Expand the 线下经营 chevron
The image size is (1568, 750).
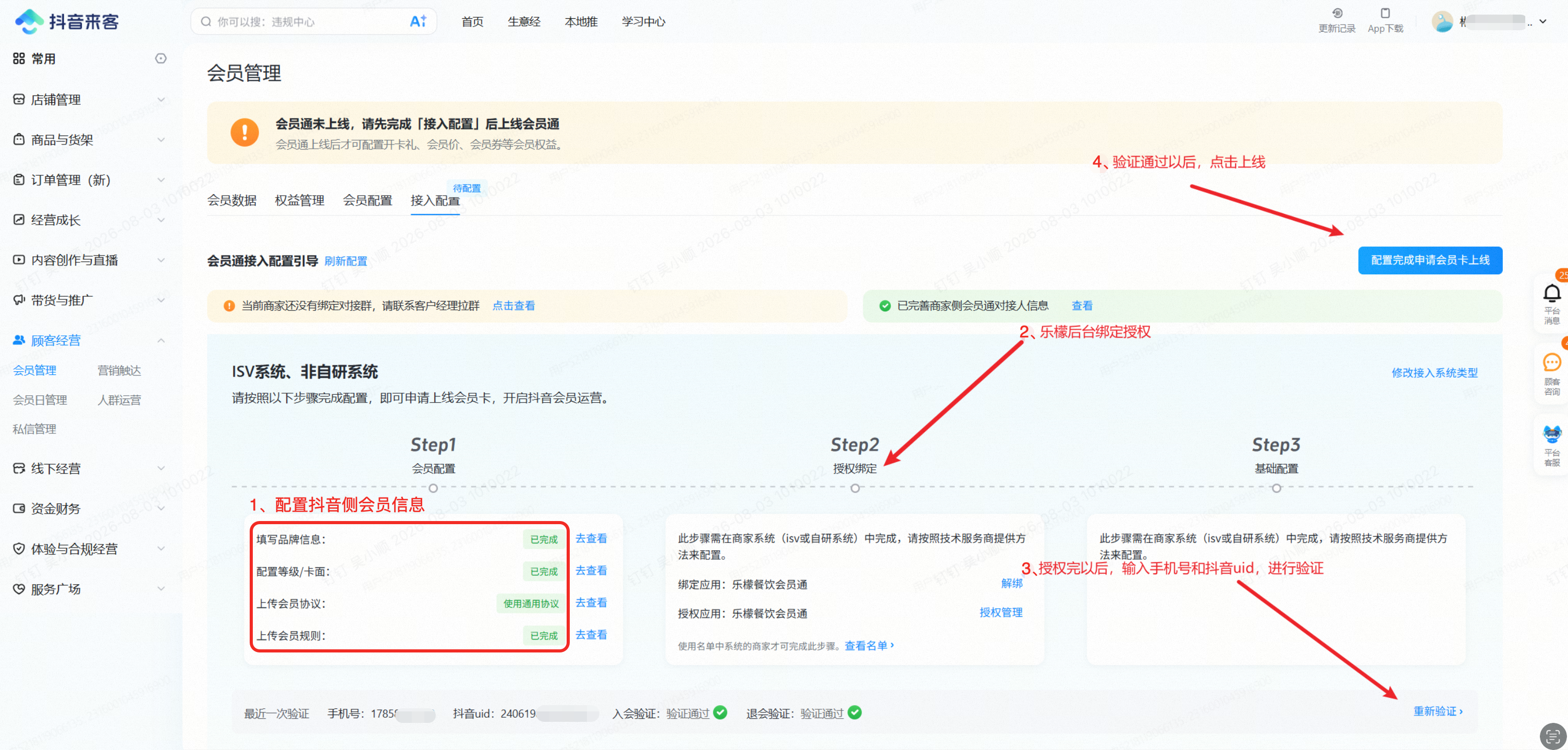pyautogui.click(x=161, y=468)
